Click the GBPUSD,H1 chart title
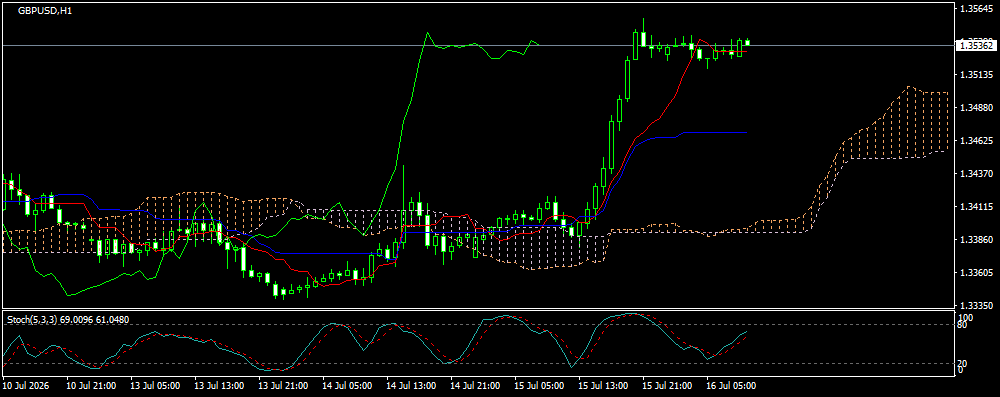 coord(45,11)
